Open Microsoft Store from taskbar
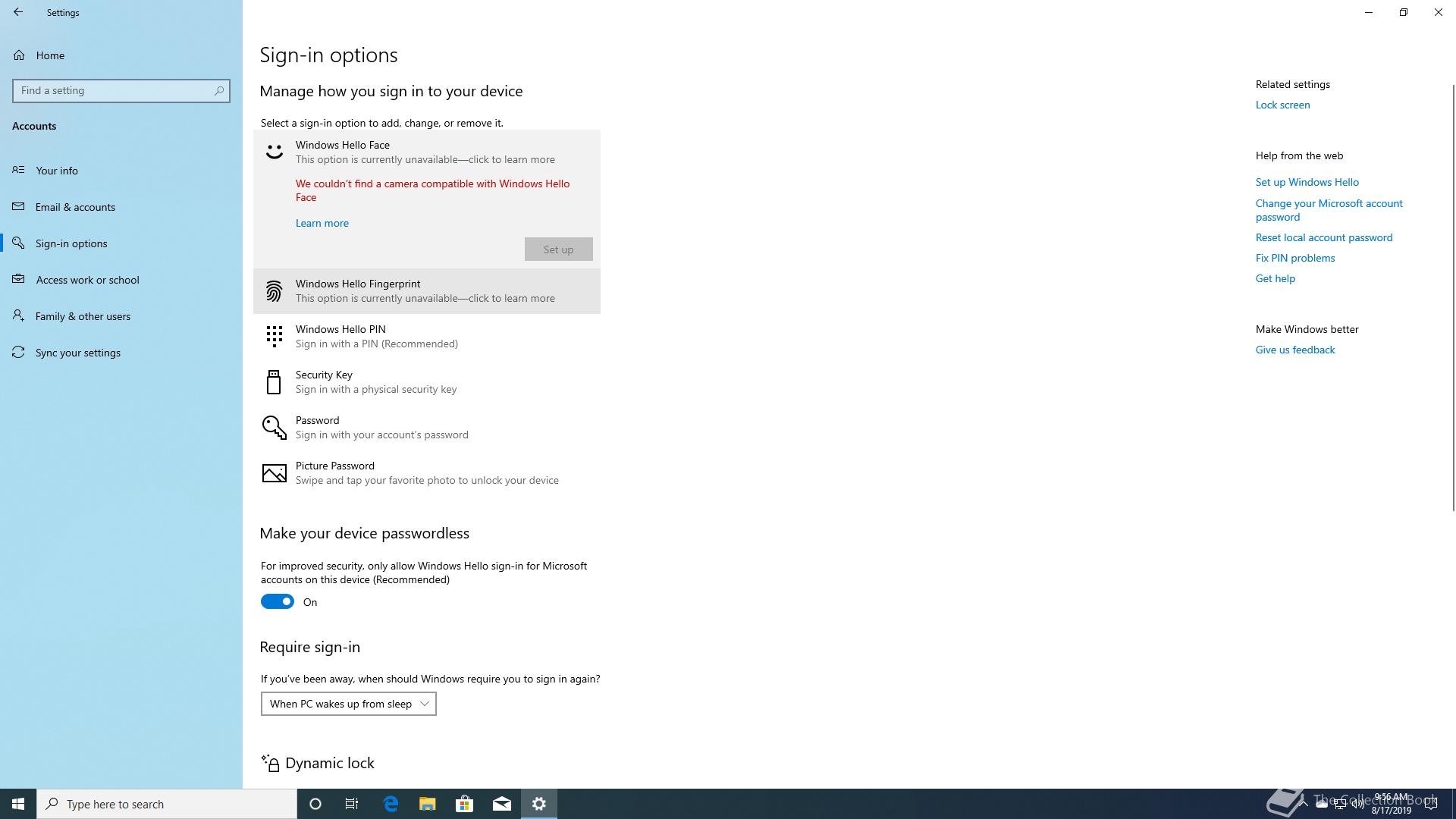Image resolution: width=1456 pixels, height=819 pixels. click(464, 804)
